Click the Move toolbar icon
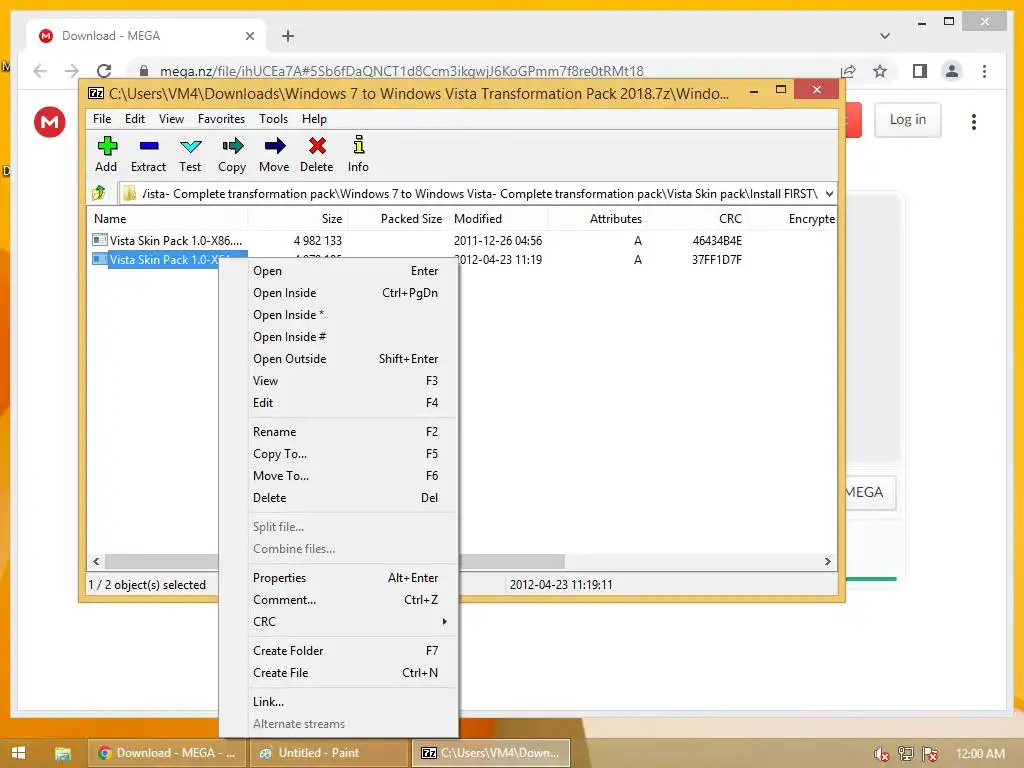This screenshot has height=768, width=1024. click(x=274, y=154)
